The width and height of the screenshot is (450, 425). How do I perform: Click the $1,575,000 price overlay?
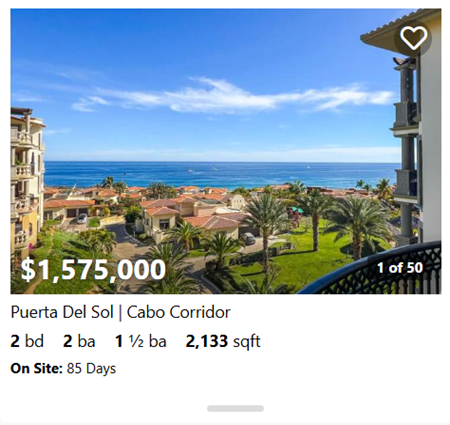click(x=93, y=269)
